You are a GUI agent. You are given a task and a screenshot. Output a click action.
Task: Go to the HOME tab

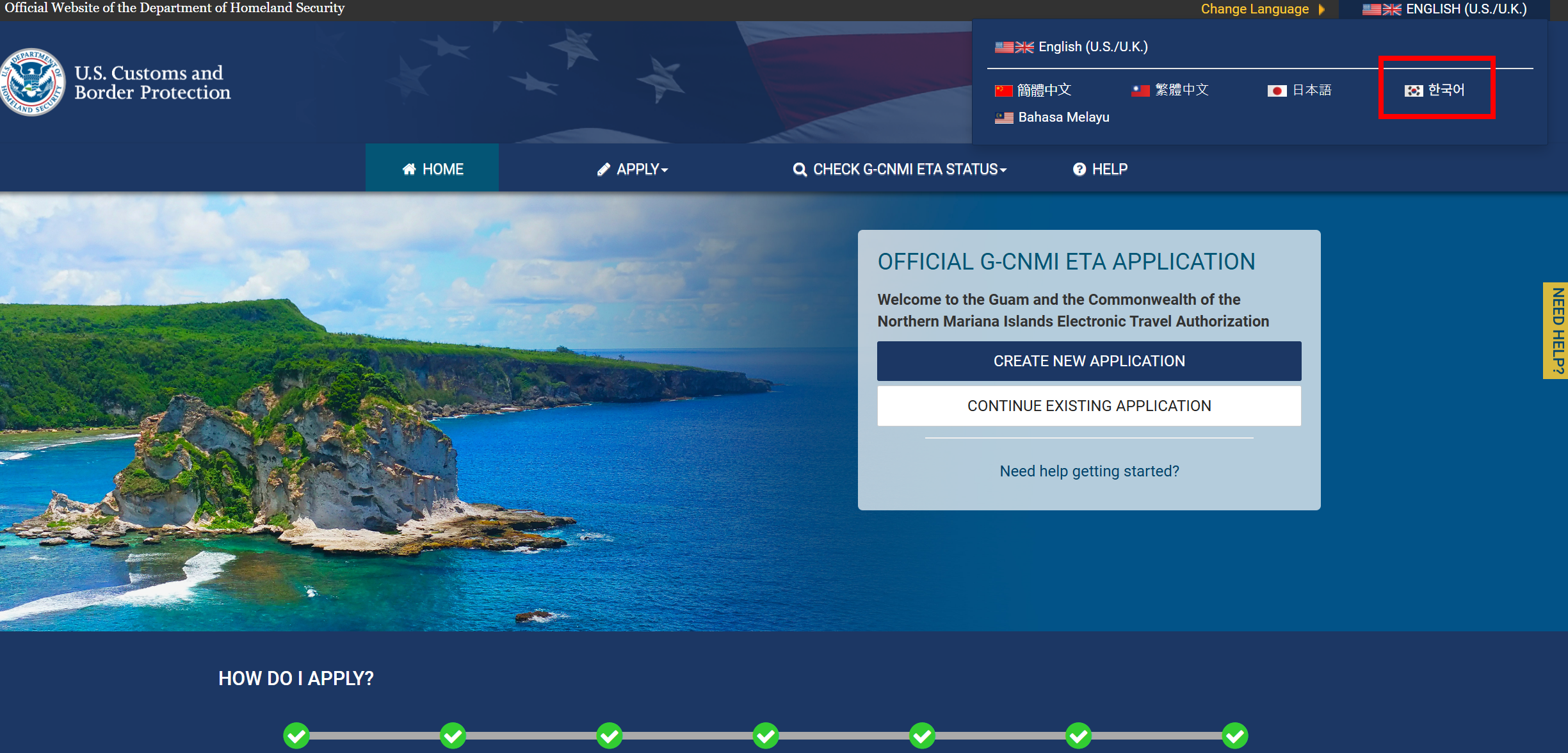click(433, 169)
